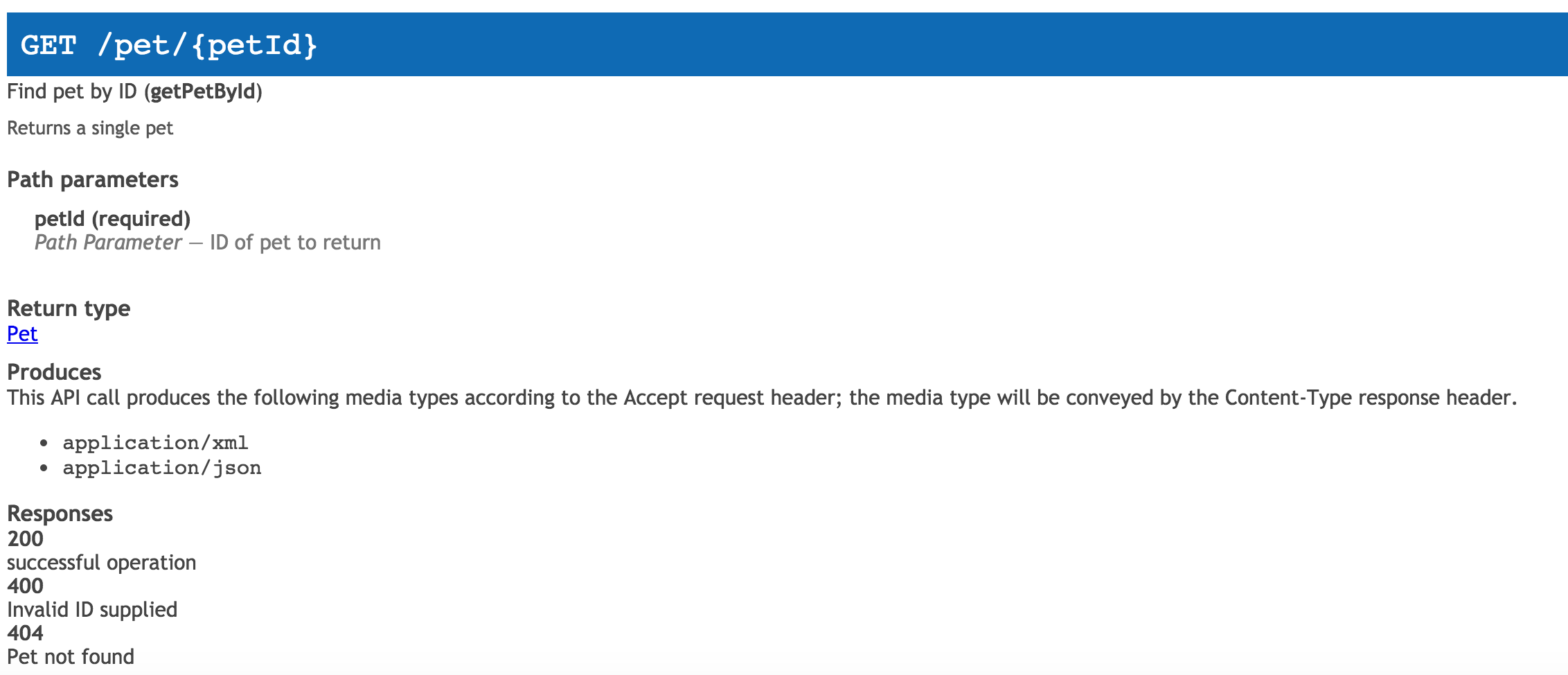Select the 'petId (required)' parameter name
This screenshot has width=1568, height=675.
(112, 219)
